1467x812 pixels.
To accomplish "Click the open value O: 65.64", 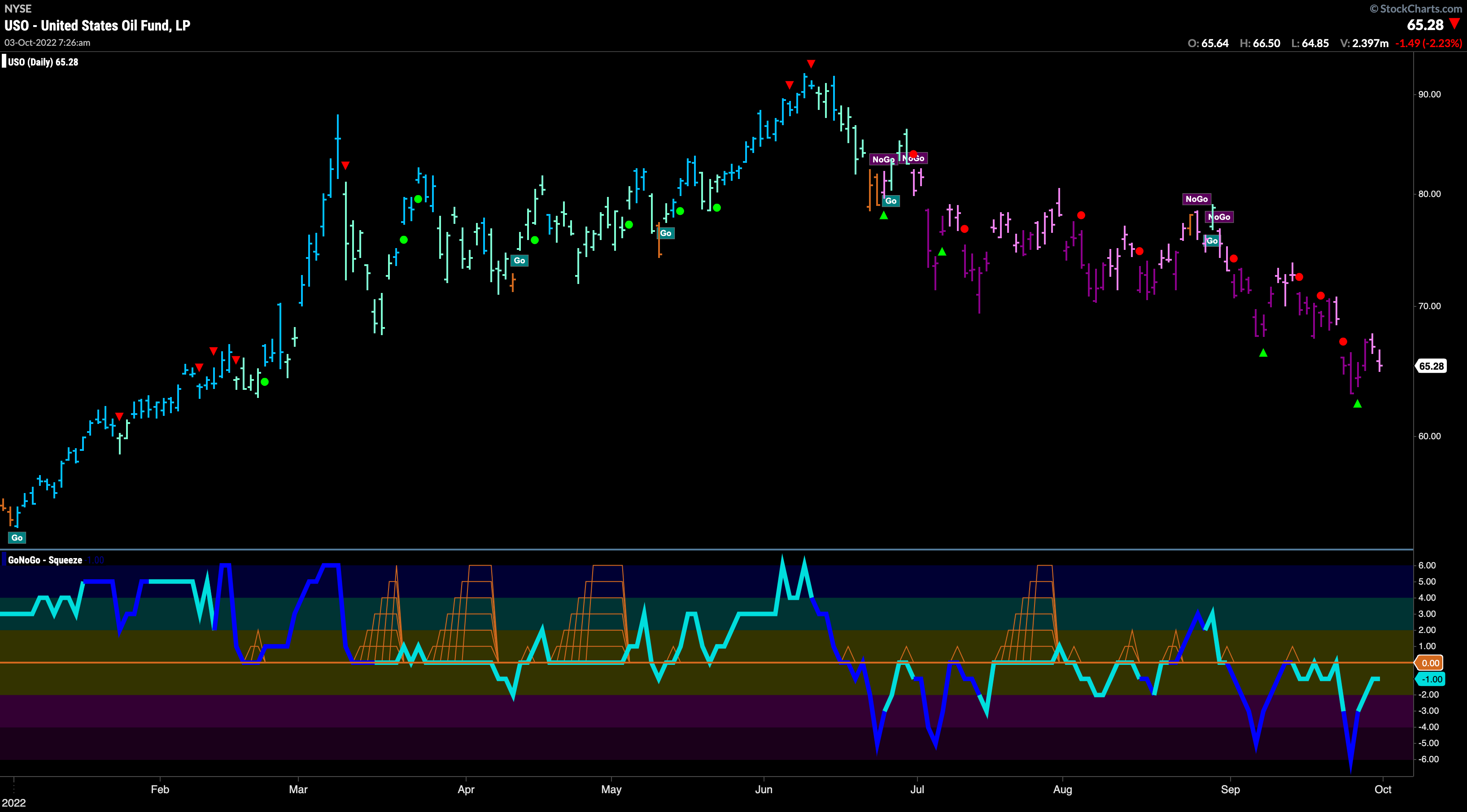I will [1208, 43].
